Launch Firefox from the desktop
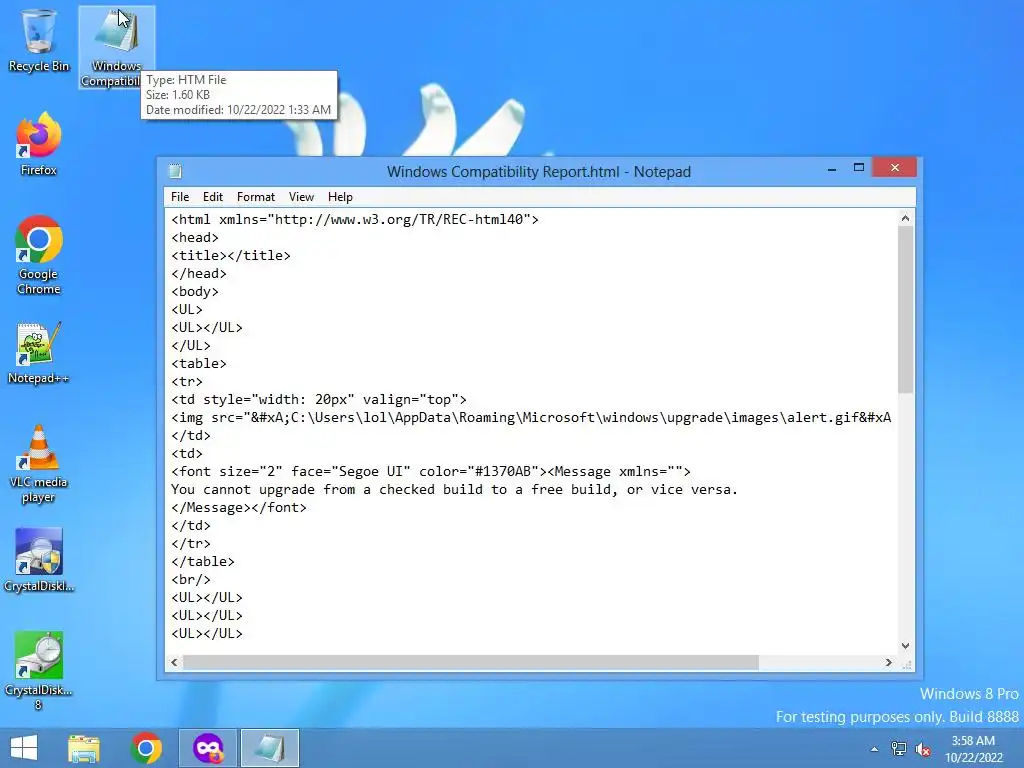 coord(38,144)
